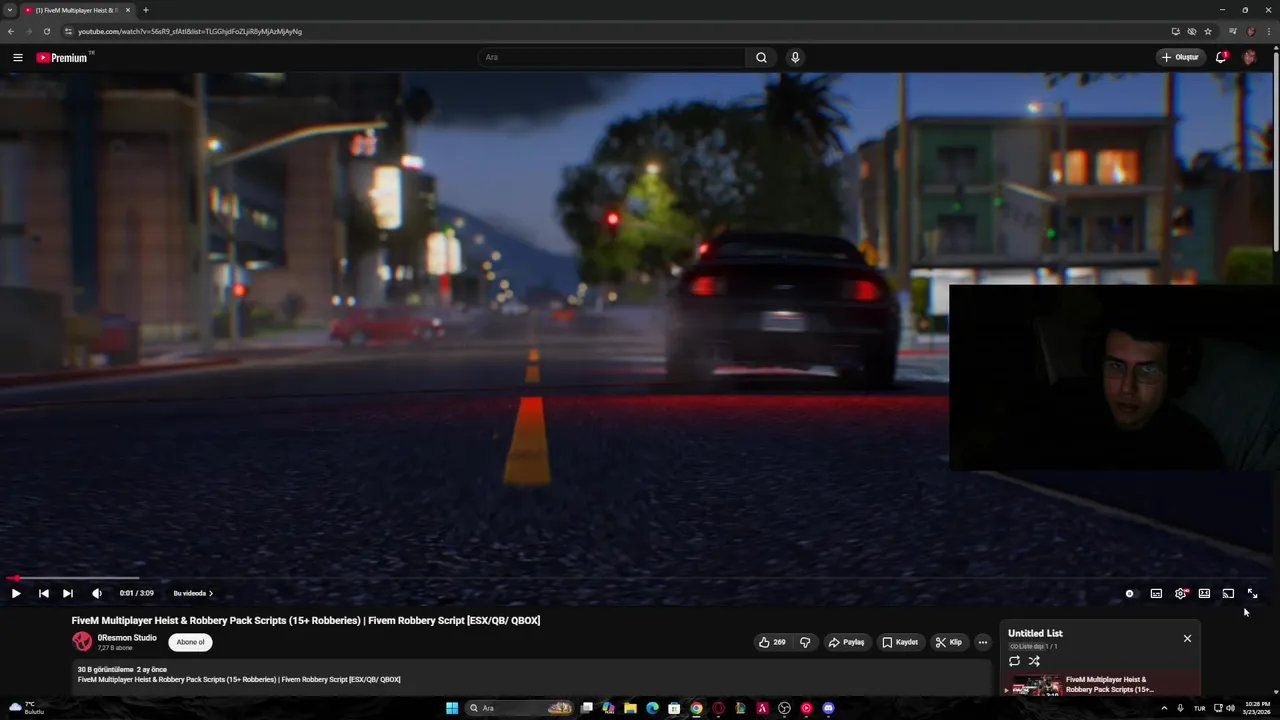Viewport: 1280px width, 720px height.
Task: Open the 0Resmon Studio channel link
Action: [x=127, y=638]
